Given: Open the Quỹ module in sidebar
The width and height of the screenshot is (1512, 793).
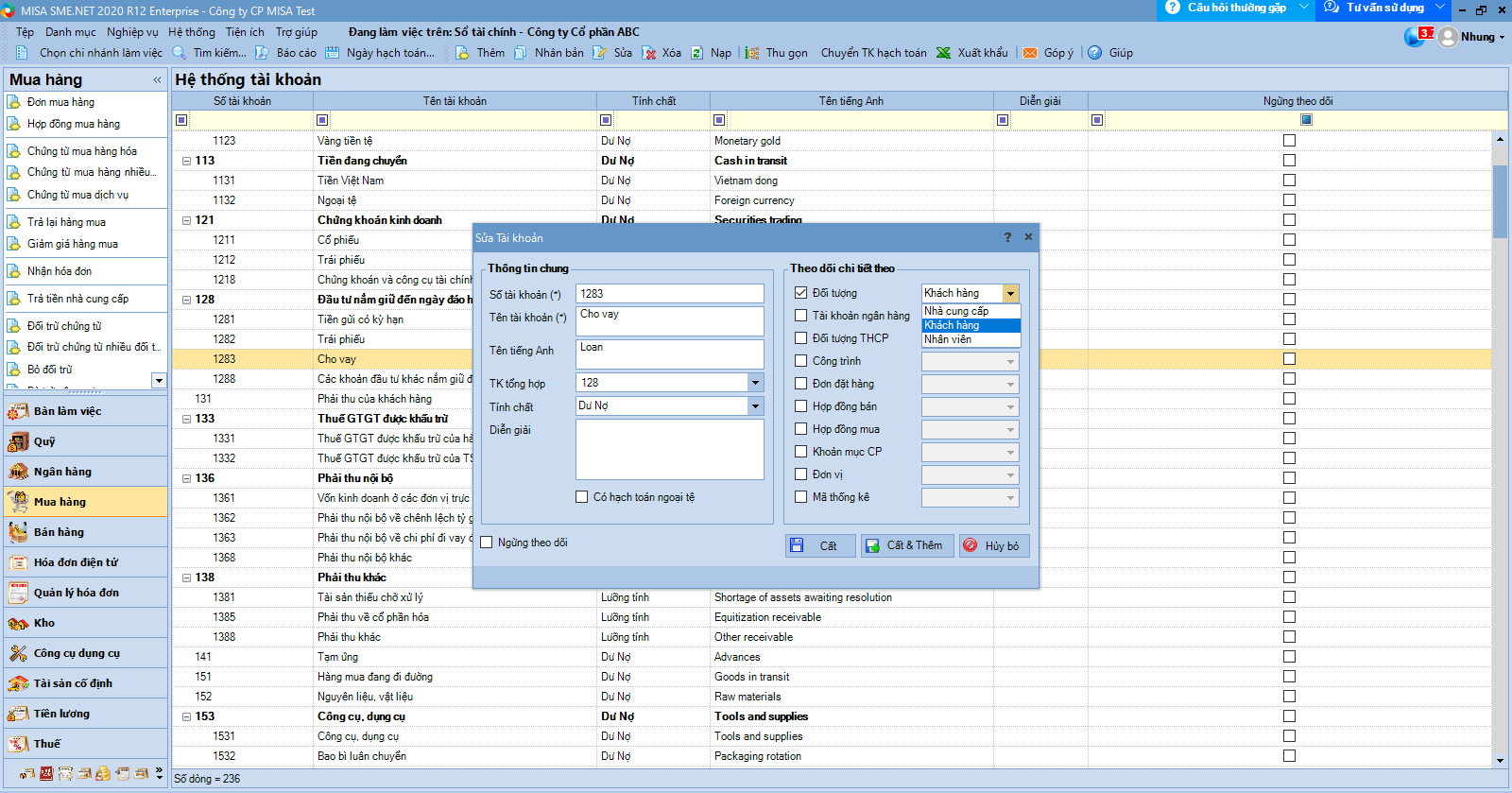Looking at the screenshot, I should pyautogui.click(x=86, y=441).
